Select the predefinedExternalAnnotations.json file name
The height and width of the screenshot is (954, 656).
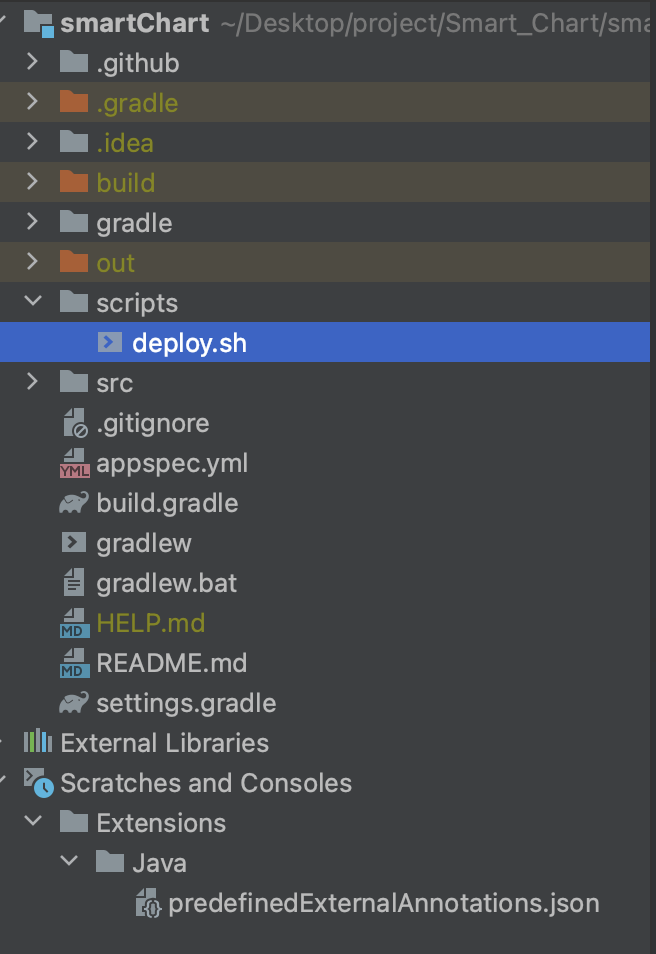384,903
